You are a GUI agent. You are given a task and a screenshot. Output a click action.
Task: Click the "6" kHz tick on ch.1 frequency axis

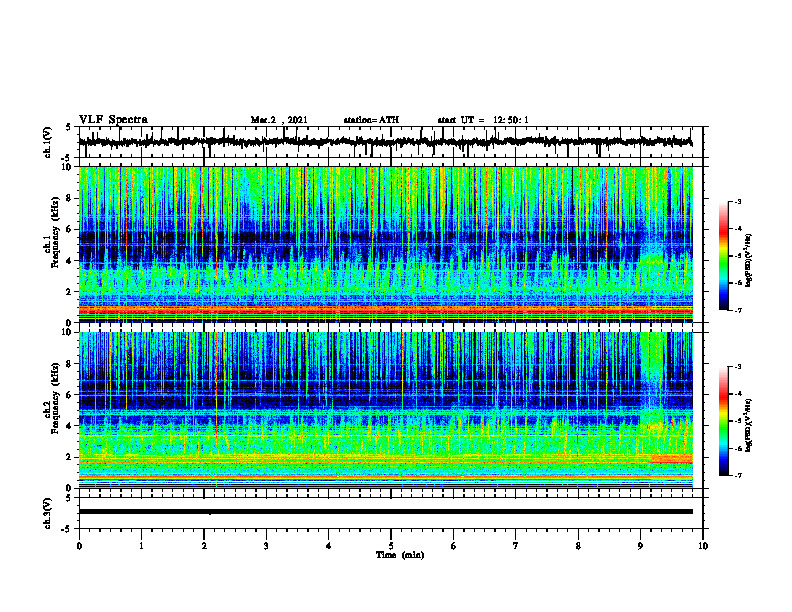tap(69, 229)
